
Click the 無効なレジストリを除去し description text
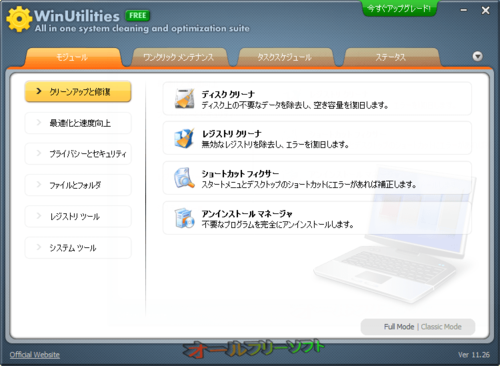click(275, 145)
